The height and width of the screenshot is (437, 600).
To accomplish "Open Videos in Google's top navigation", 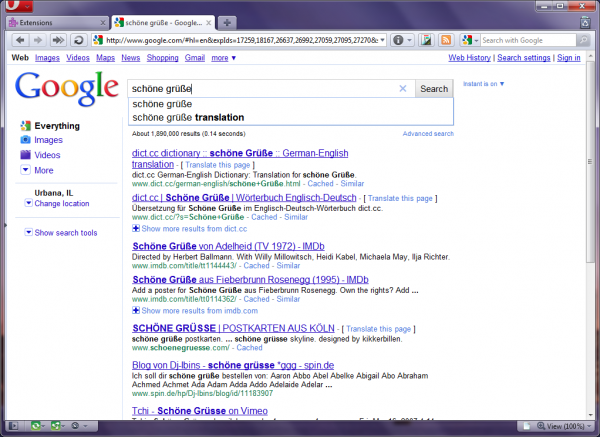I will coord(78,58).
